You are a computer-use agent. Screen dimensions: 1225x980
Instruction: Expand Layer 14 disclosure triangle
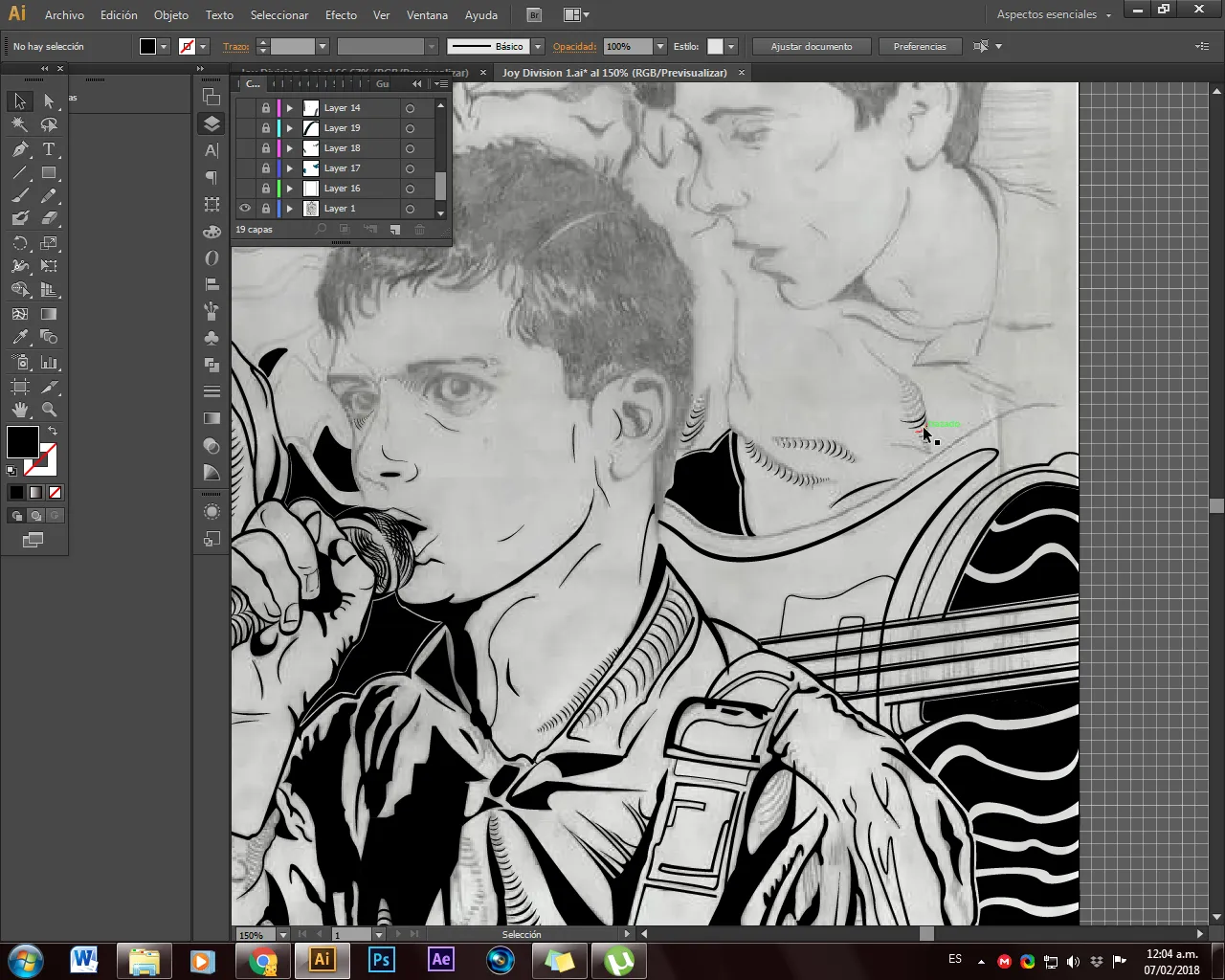pyautogui.click(x=290, y=108)
